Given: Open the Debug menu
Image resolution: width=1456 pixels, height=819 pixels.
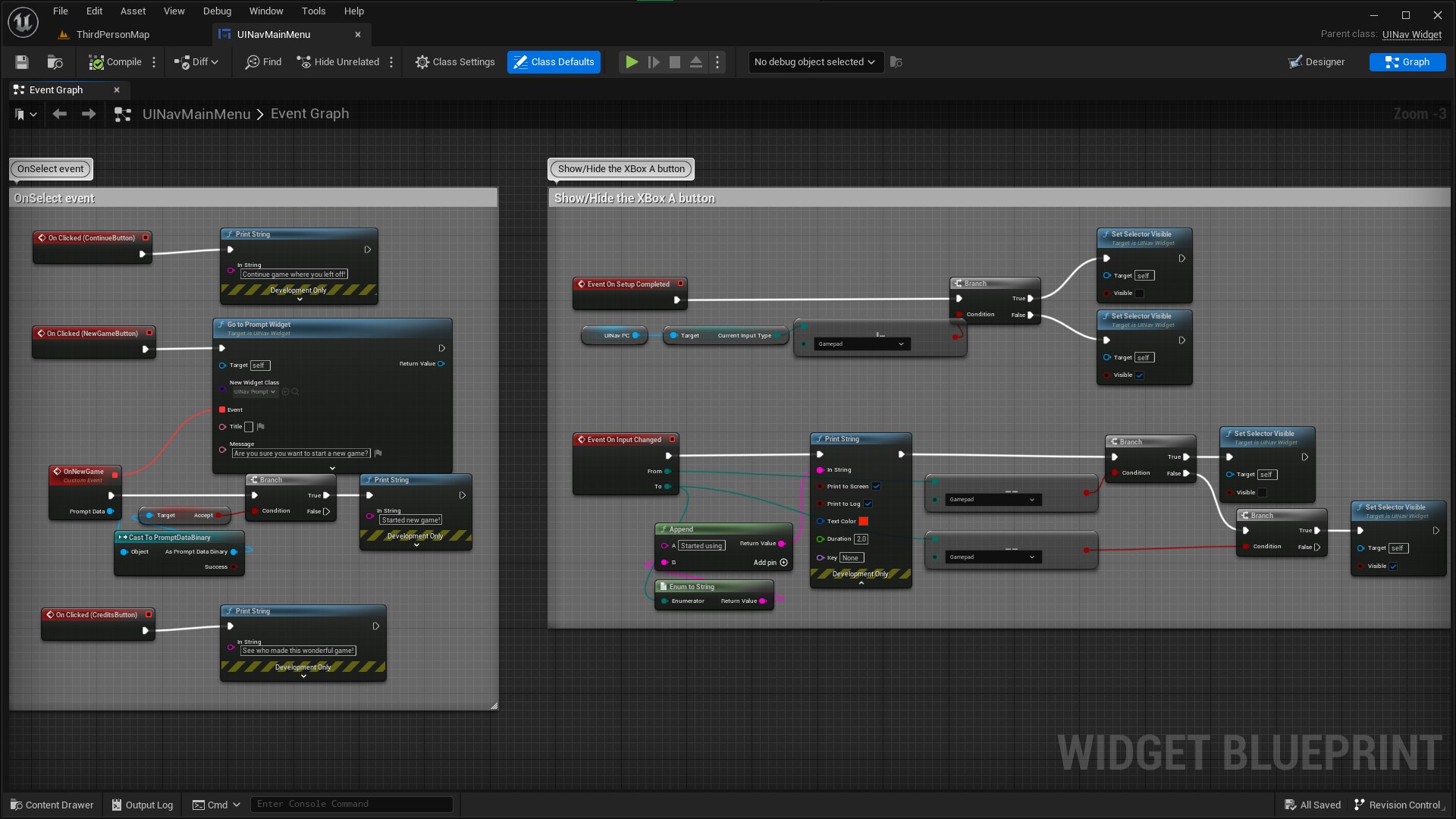Looking at the screenshot, I should 217,11.
